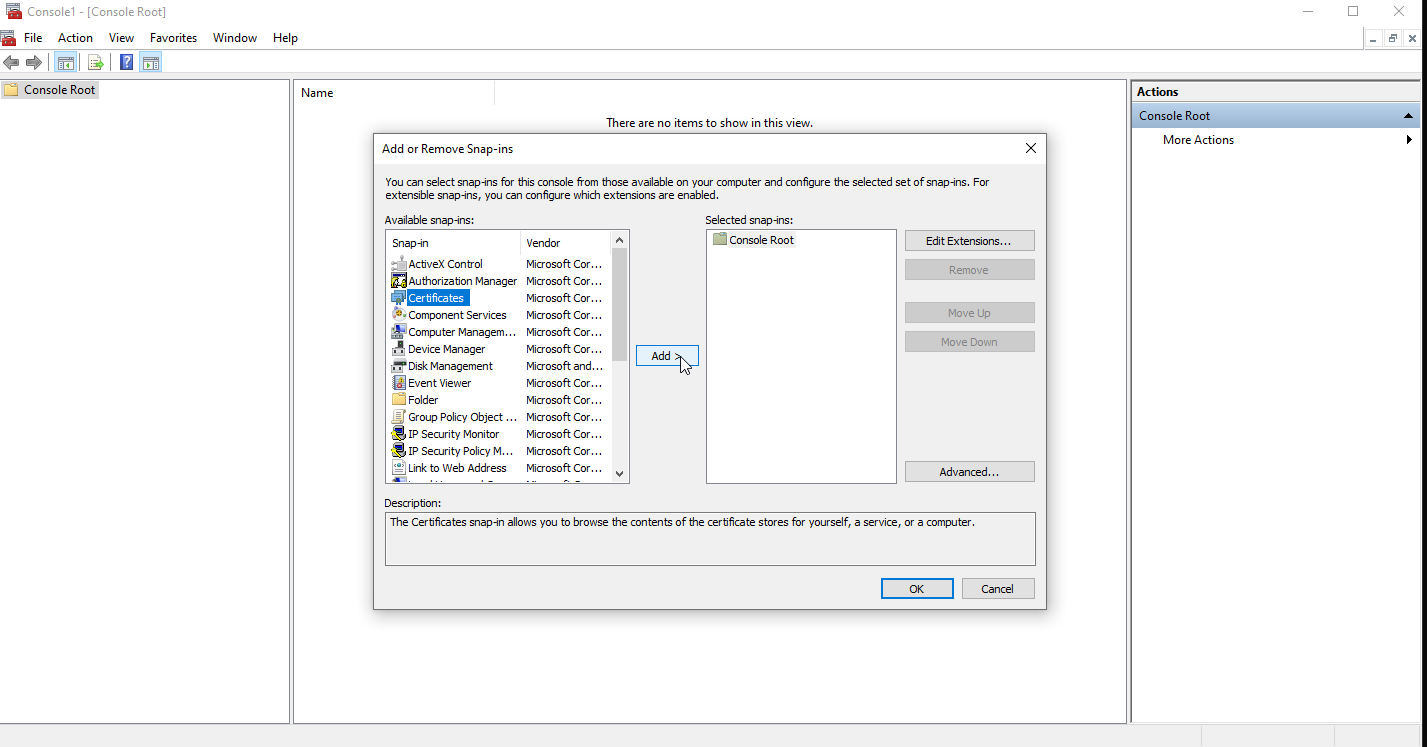
Task: Click the Export List toolbar icon
Action: coord(96,63)
